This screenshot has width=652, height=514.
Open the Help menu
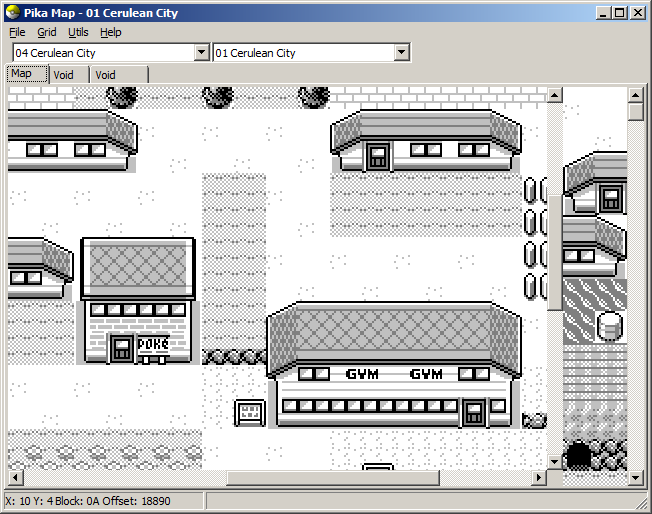[x=111, y=32]
